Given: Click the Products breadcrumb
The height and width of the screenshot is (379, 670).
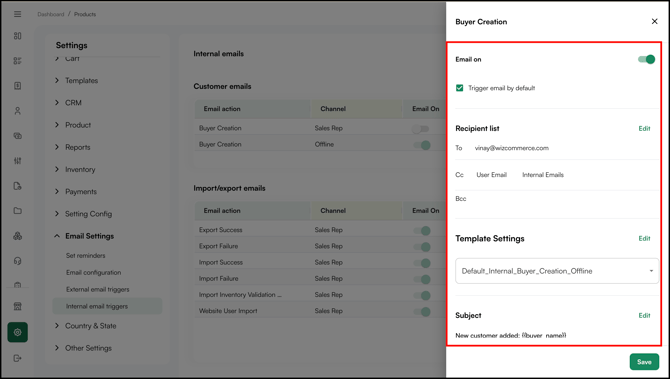Looking at the screenshot, I should pyautogui.click(x=85, y=14).
